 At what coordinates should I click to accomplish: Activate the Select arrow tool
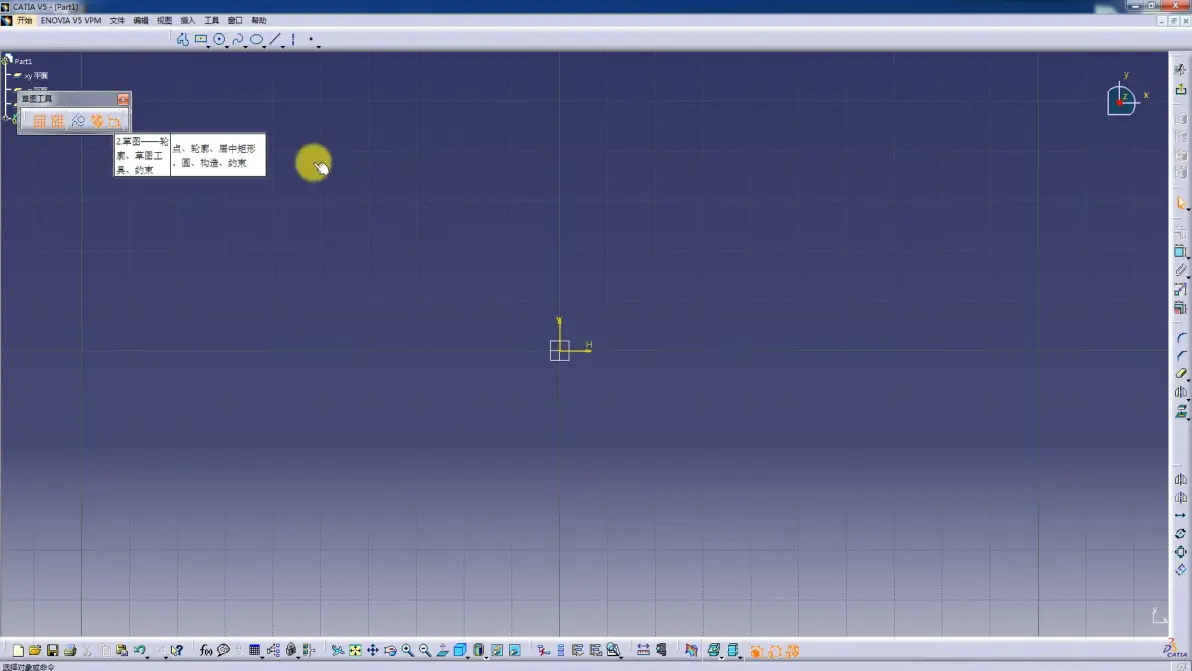[x=1181, y=203]
